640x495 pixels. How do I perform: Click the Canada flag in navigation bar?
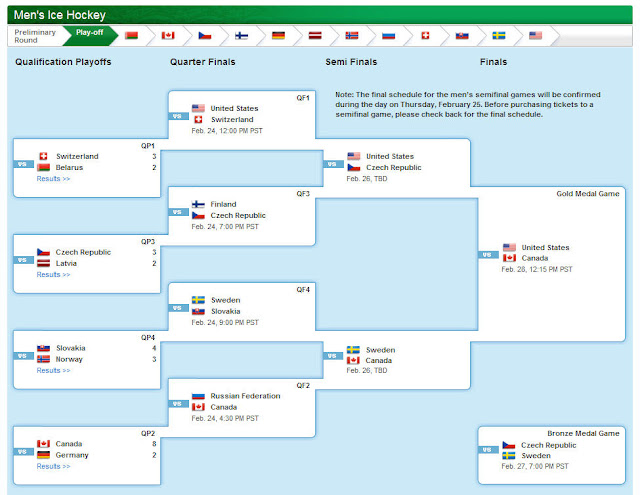pos(168,35)
